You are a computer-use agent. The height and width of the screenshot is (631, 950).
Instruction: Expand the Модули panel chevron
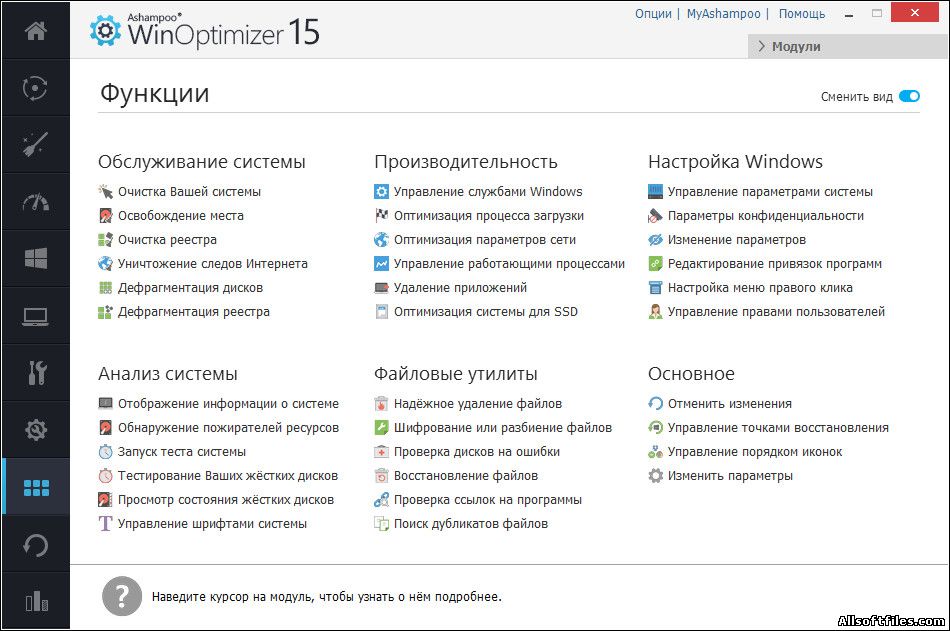[x=762, y=47]
